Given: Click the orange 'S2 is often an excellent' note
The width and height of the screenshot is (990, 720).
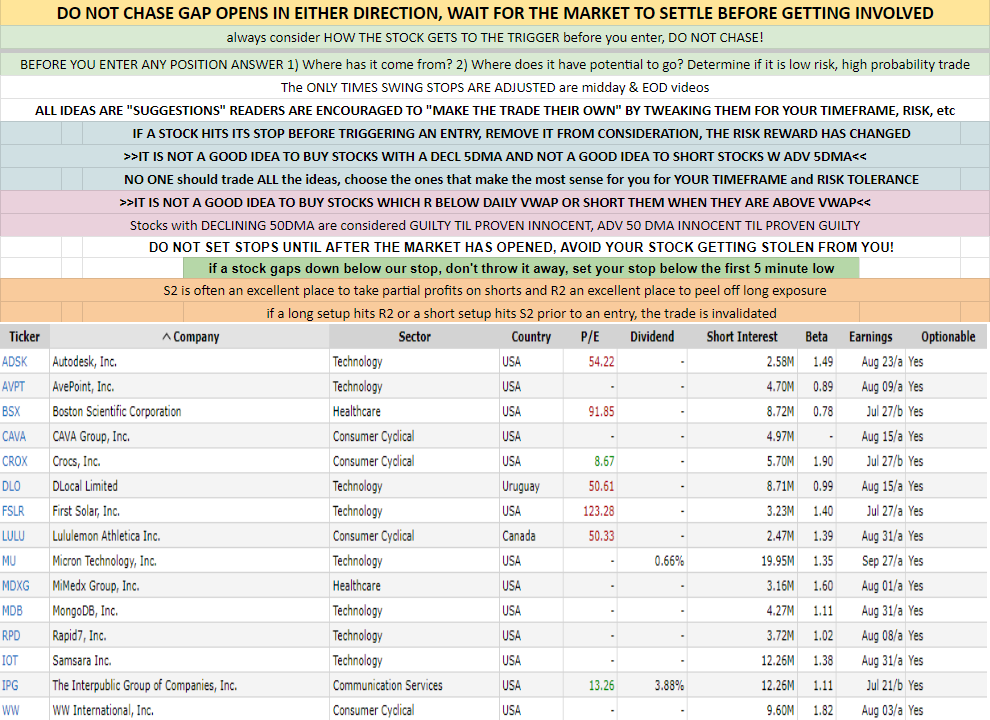Looking at the screenshot, I should (x=495, y=291).
